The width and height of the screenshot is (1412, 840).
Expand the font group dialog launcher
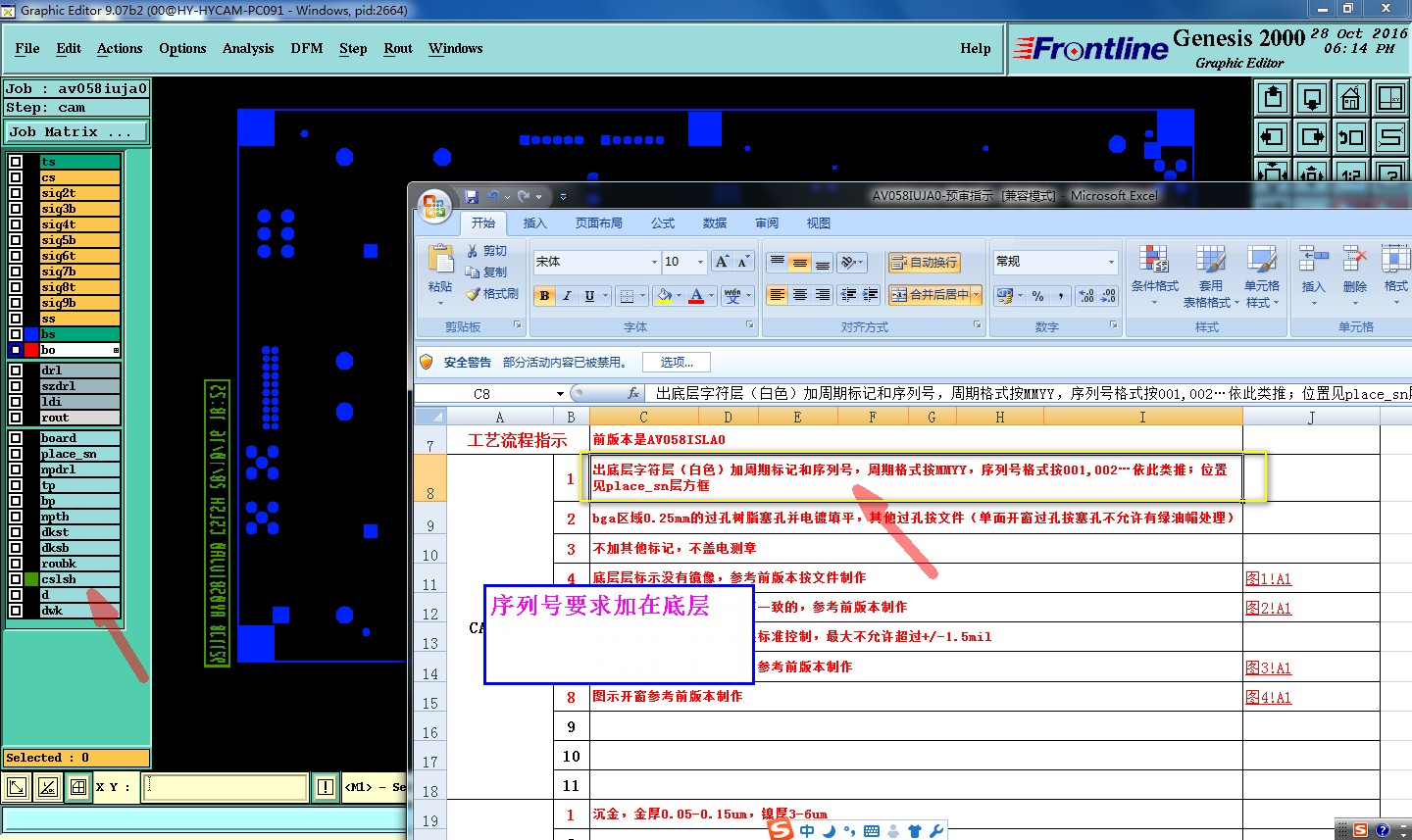click(749, 325)
